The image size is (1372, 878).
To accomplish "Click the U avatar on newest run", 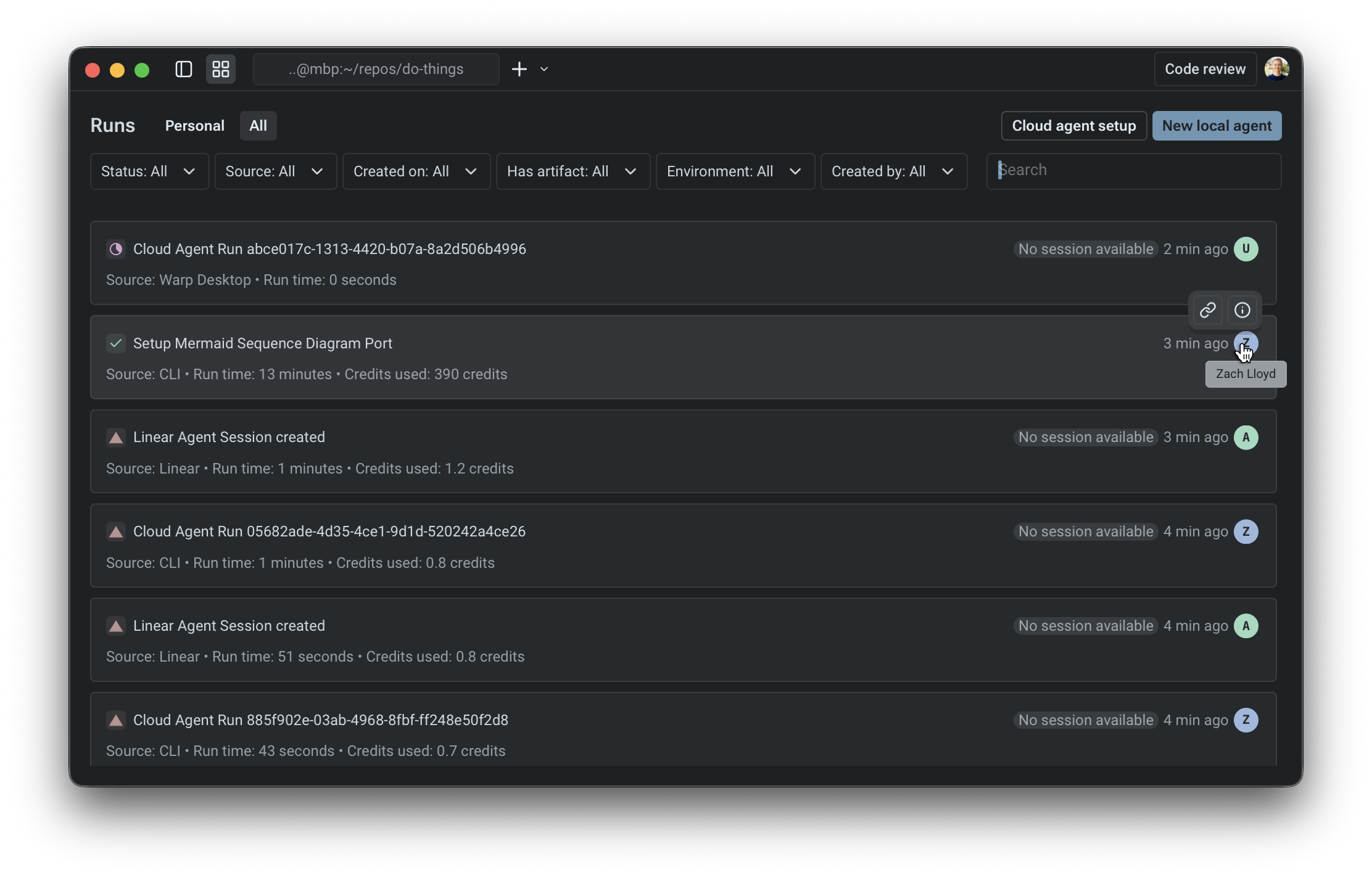I will (1246, 249).
